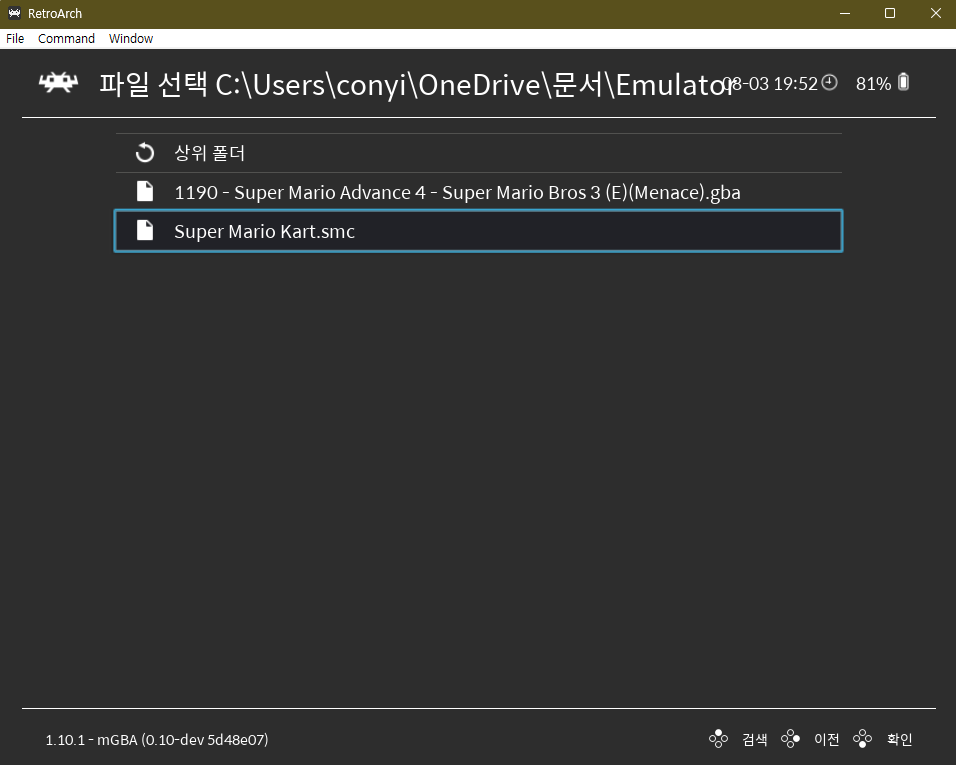This screenshot has width=956, height=765.
Task: Click the gamepad icon for 이전
Action: pyautogui.click(x=790, y=739)
